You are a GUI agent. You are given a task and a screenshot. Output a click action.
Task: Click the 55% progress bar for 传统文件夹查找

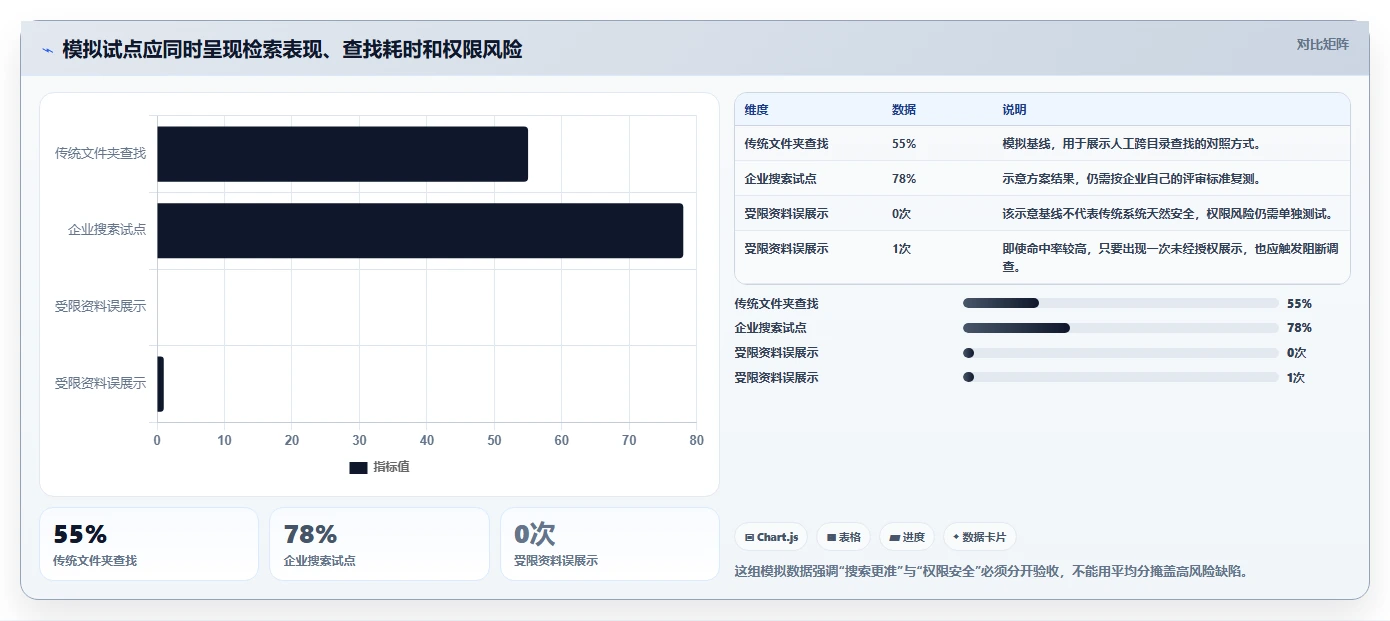(1120, 303)
